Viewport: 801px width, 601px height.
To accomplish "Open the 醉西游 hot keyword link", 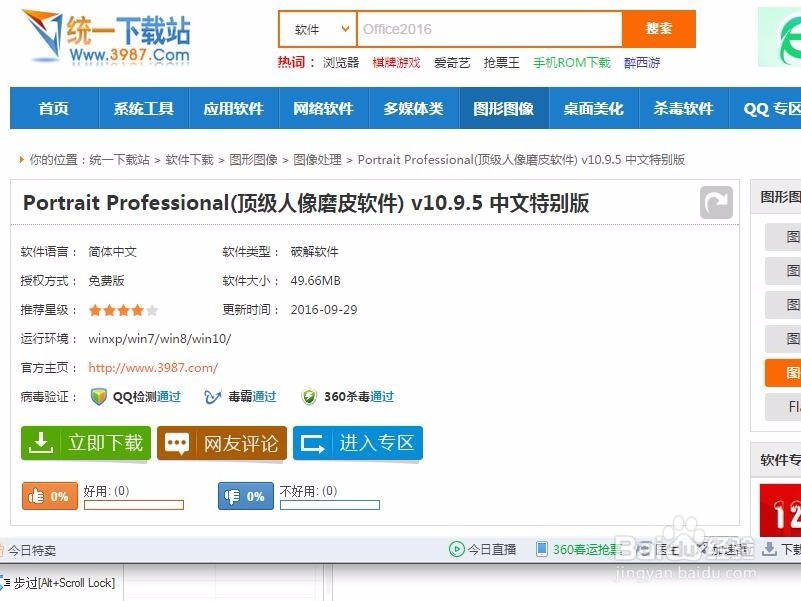I will pos(642,63).
